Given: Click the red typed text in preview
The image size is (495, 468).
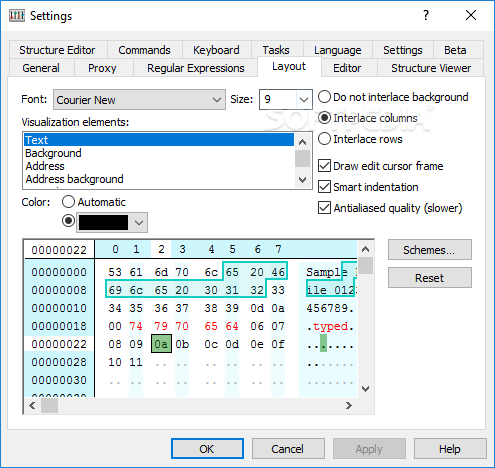Looking at the screenshot, I should (331, 326).
